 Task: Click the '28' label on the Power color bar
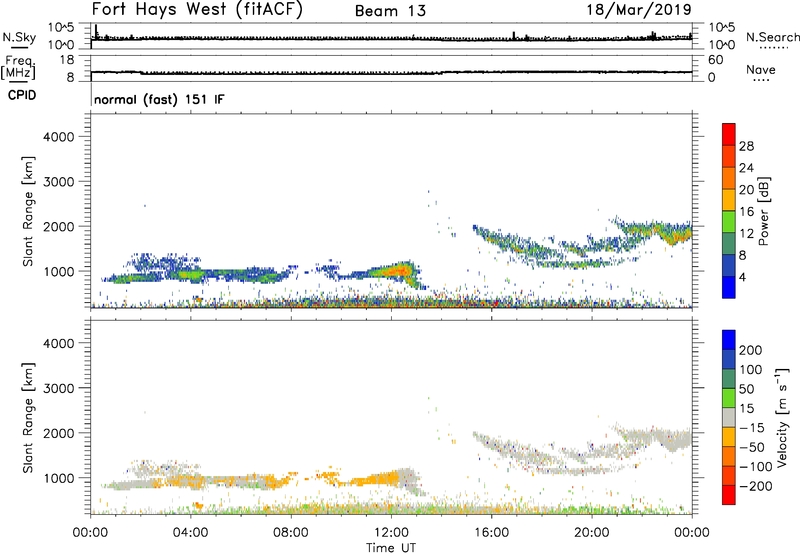[746, 146]
